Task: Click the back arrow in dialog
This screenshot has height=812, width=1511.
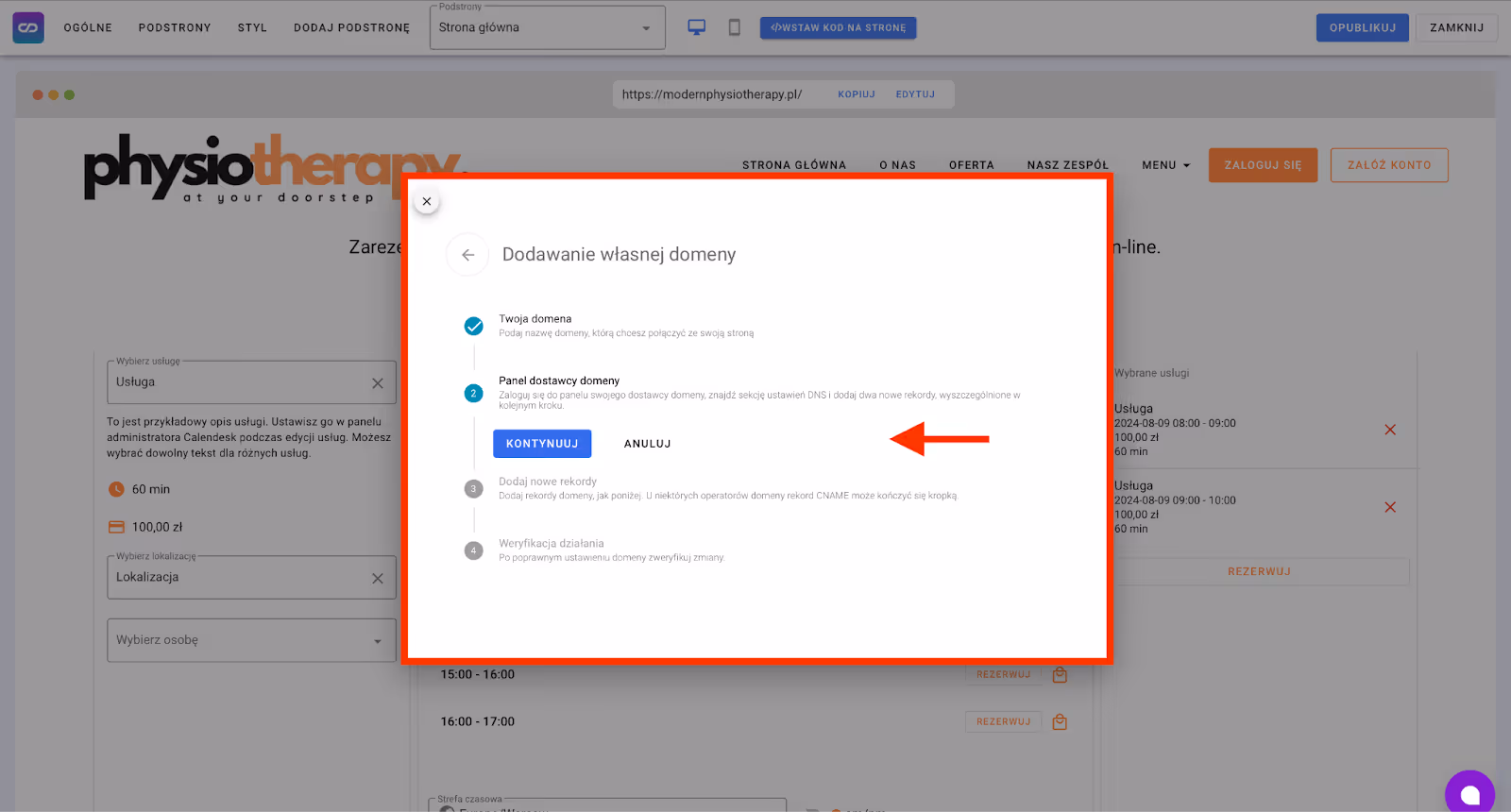Action: tap(467, 255)
